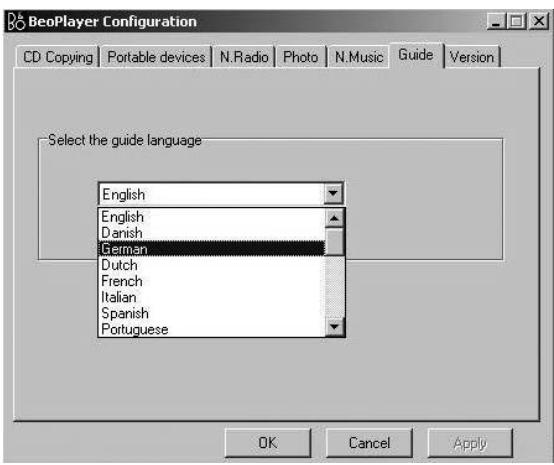Choose English in the language list
The height and width of the screenshot is (465, 554).
(211, 217)
